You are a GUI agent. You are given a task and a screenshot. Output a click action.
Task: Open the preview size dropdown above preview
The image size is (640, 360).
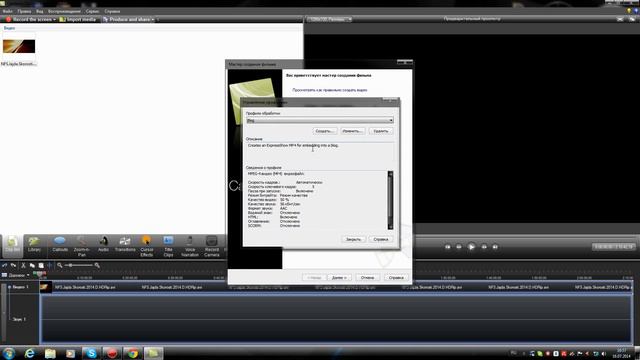click(329, 19)
